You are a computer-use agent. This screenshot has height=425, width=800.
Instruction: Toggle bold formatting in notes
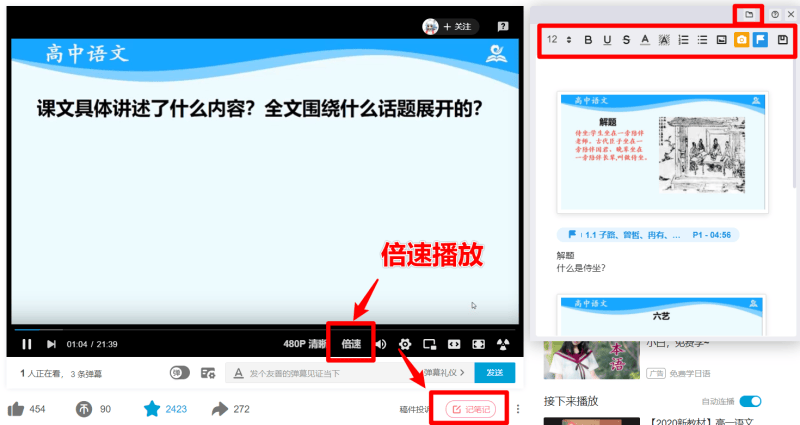(588, 40)
